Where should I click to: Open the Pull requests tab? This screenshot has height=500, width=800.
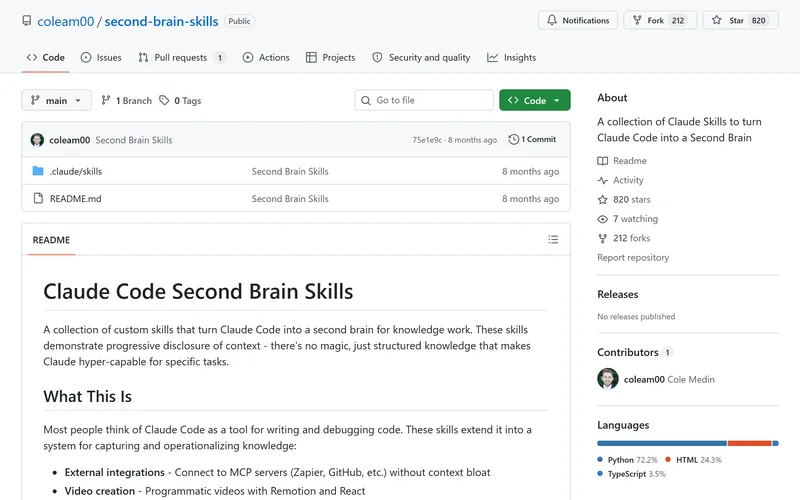(181, 58)
